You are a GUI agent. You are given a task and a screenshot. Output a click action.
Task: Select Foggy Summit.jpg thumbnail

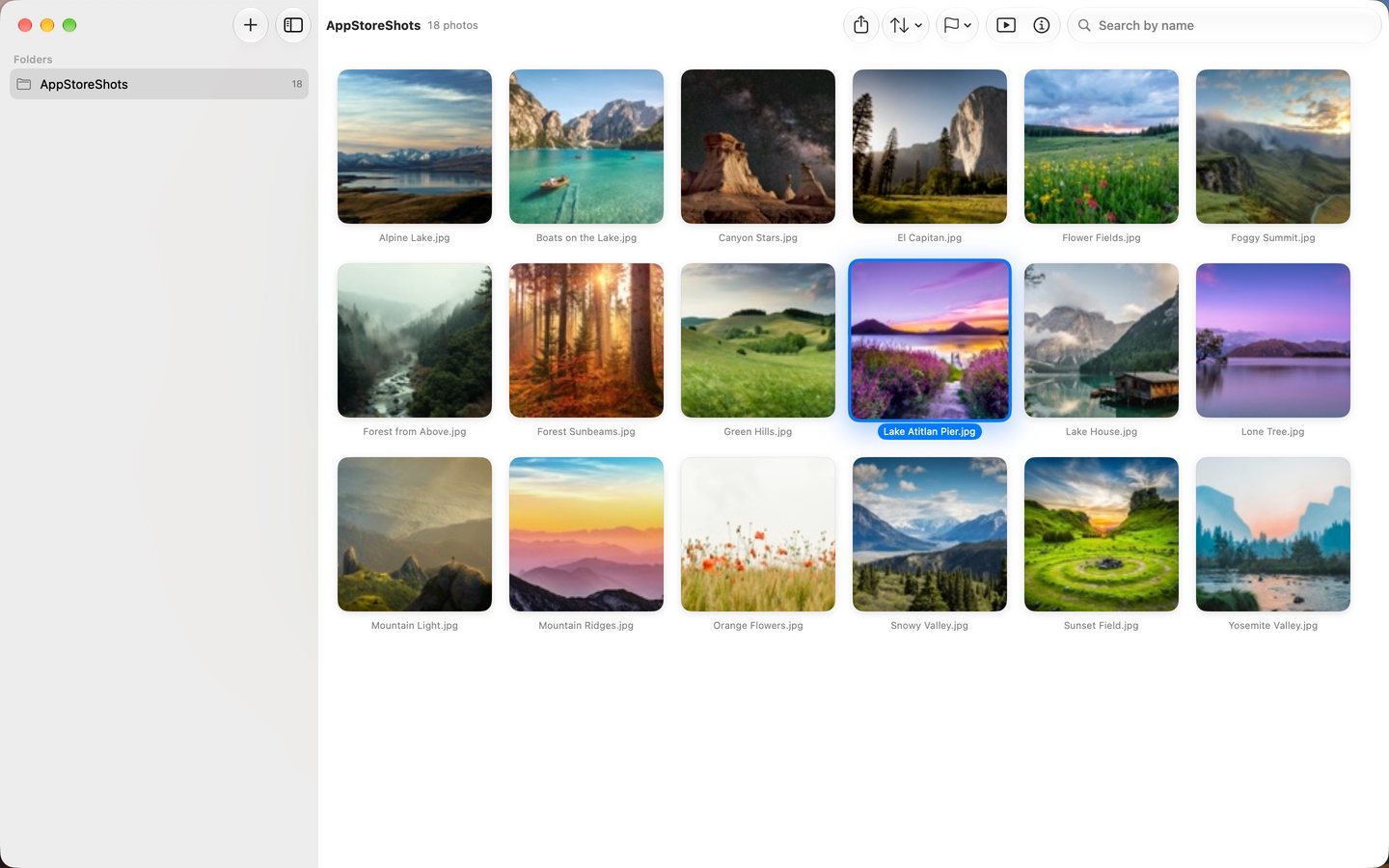click(1273, 147)
